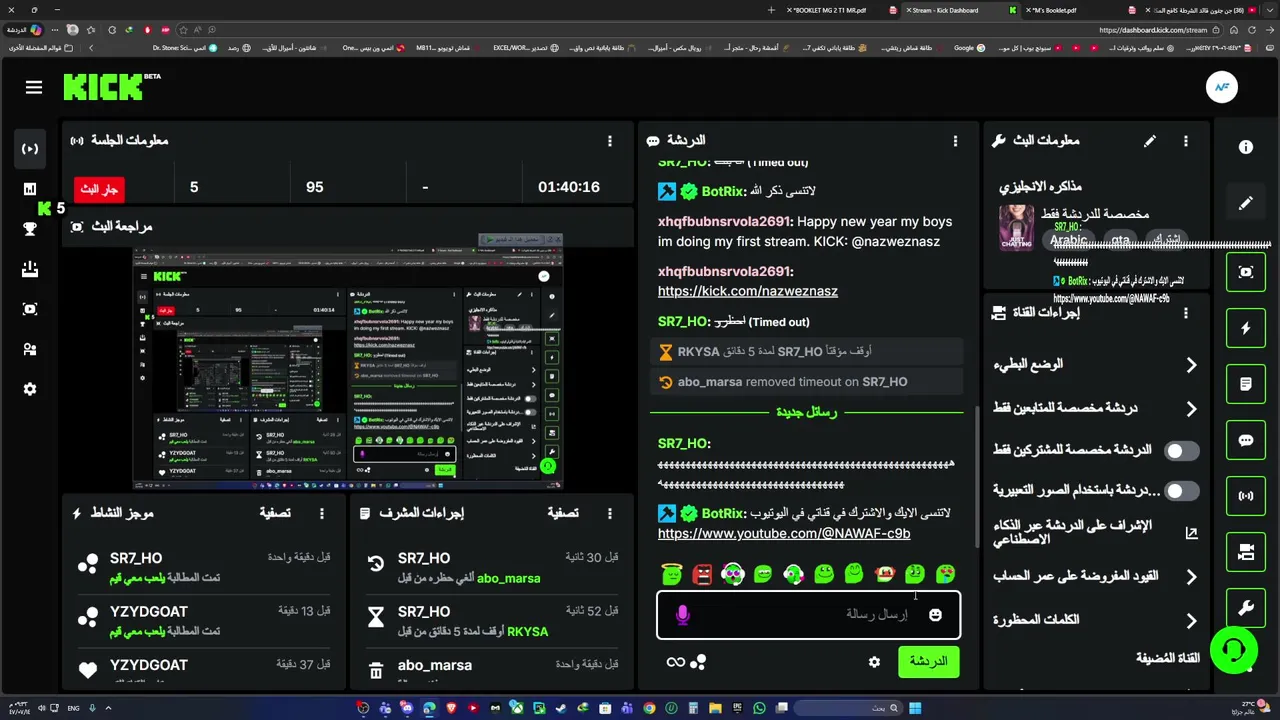Expand الوضع البطيء slow mode option

coord(1191,365)
